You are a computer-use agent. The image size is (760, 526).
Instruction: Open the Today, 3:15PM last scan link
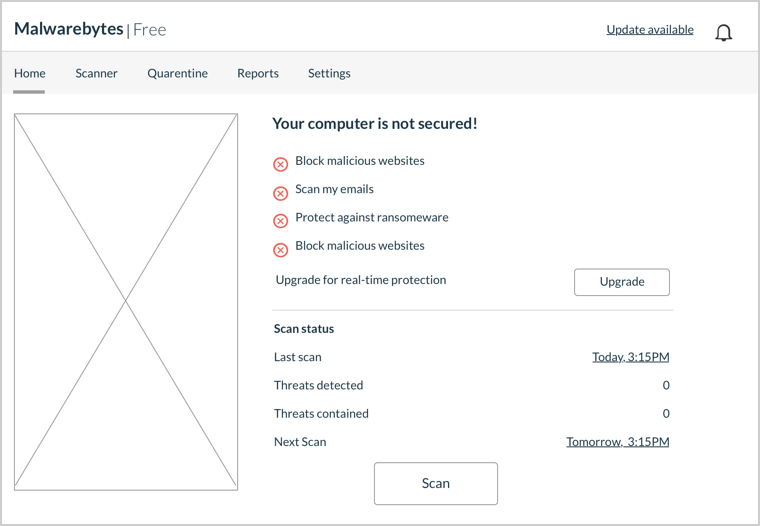click(x=631, y=357)
